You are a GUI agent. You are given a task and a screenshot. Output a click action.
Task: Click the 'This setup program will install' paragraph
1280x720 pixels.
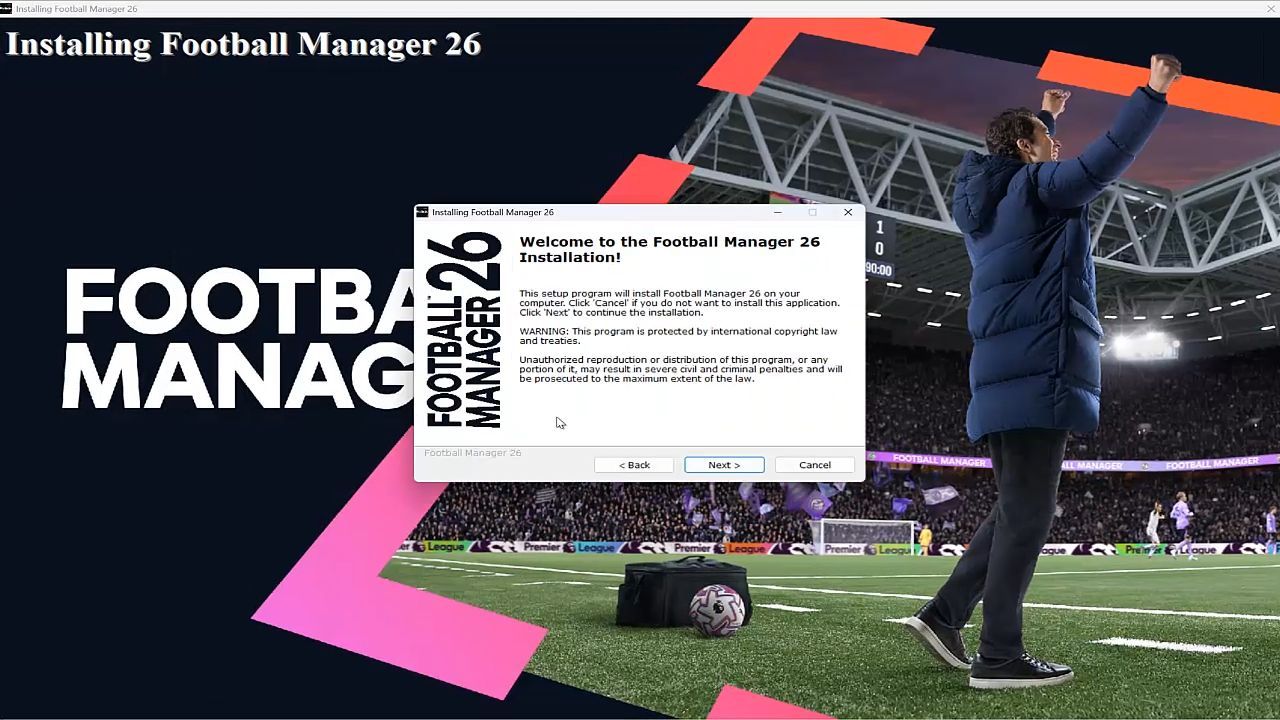coord(679,303)
